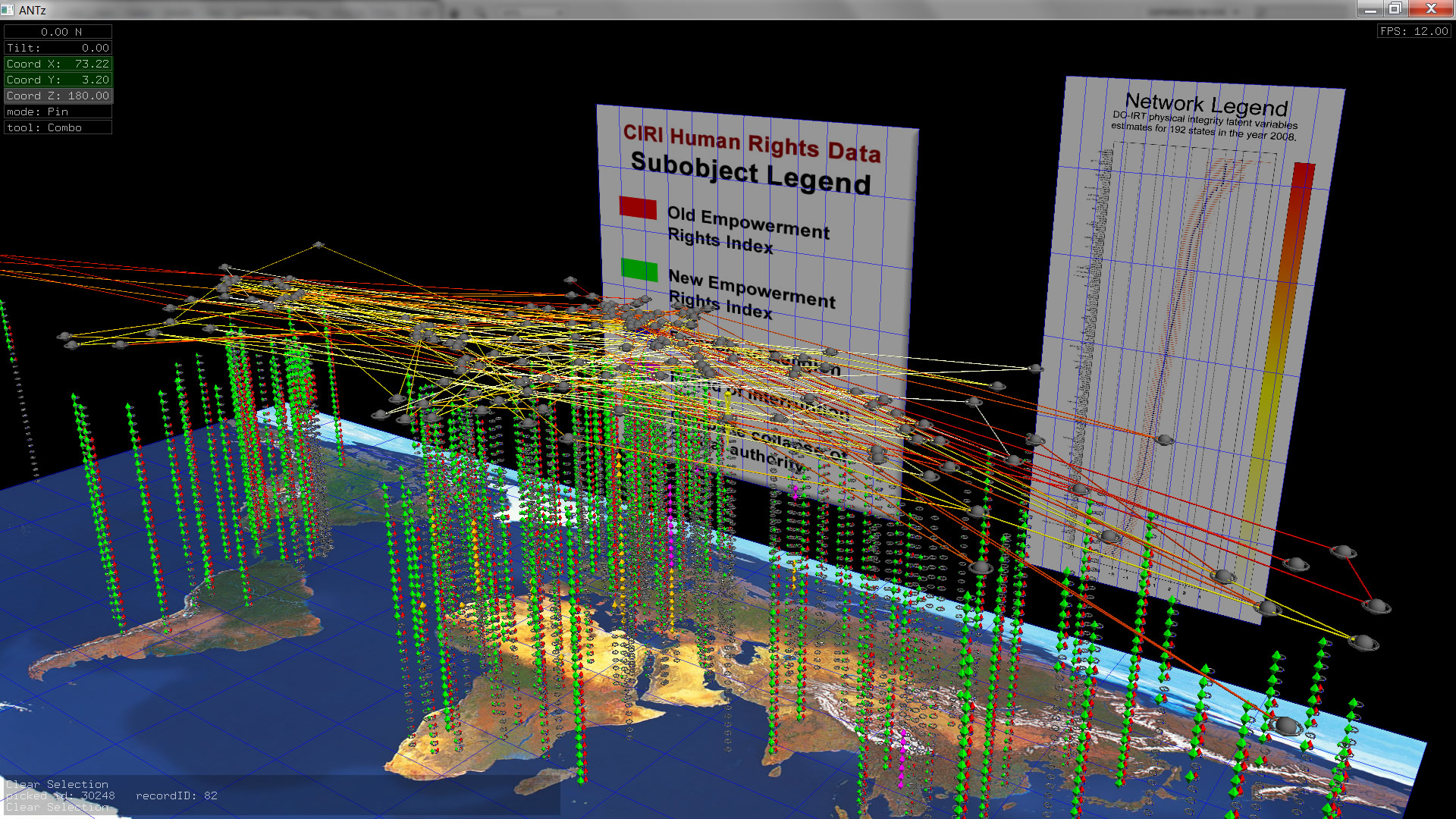The image size is (1456, 819).
Task: Click the CIRI Human Rights Data title
Action: 751,143
